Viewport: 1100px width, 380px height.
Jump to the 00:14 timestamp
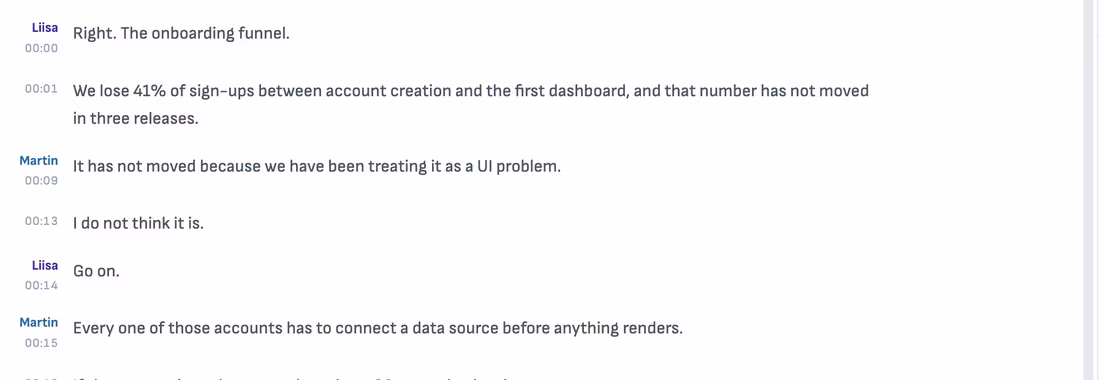point(41,285)
